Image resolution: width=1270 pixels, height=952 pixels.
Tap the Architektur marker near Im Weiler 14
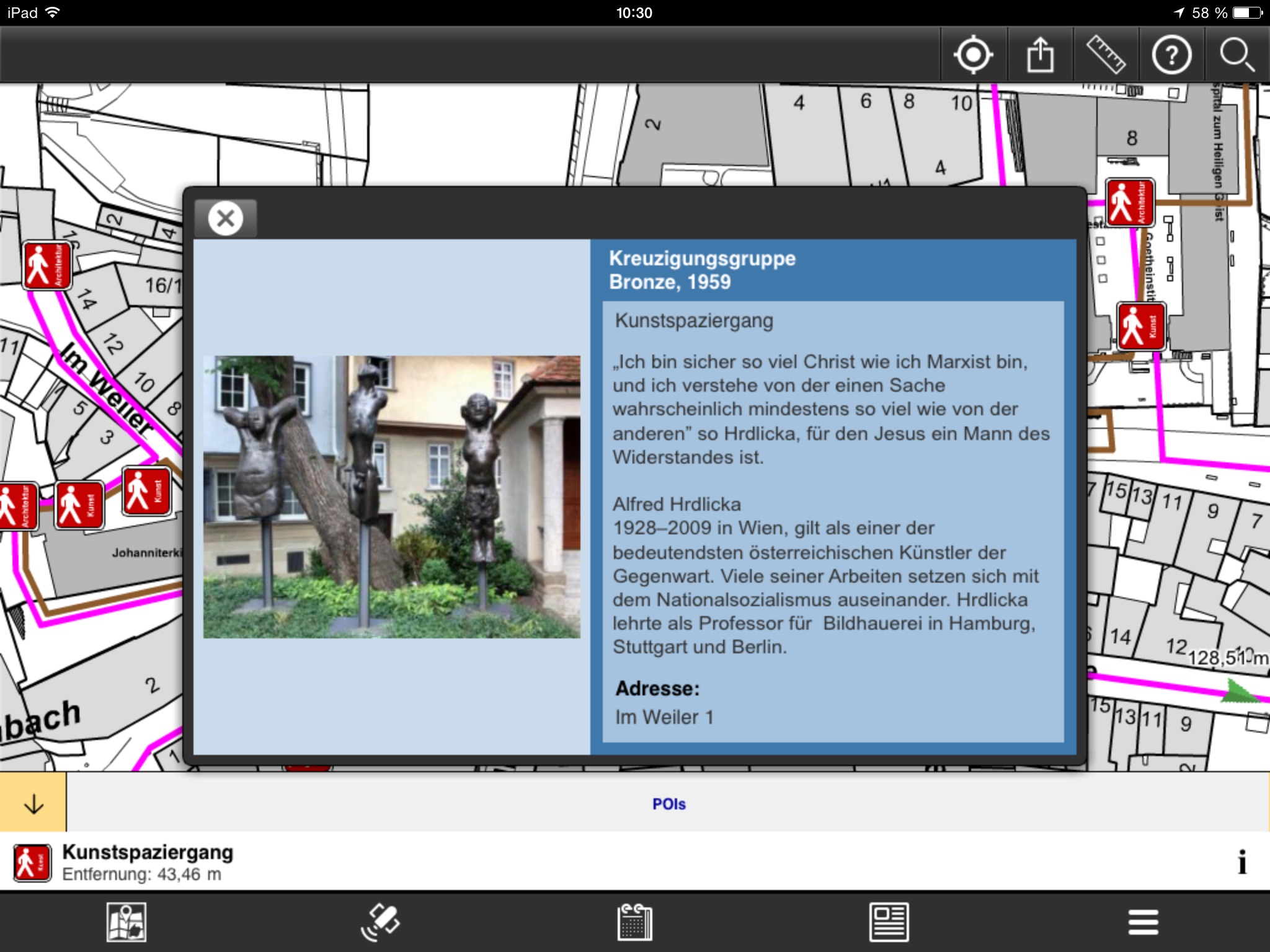[47, 266]
